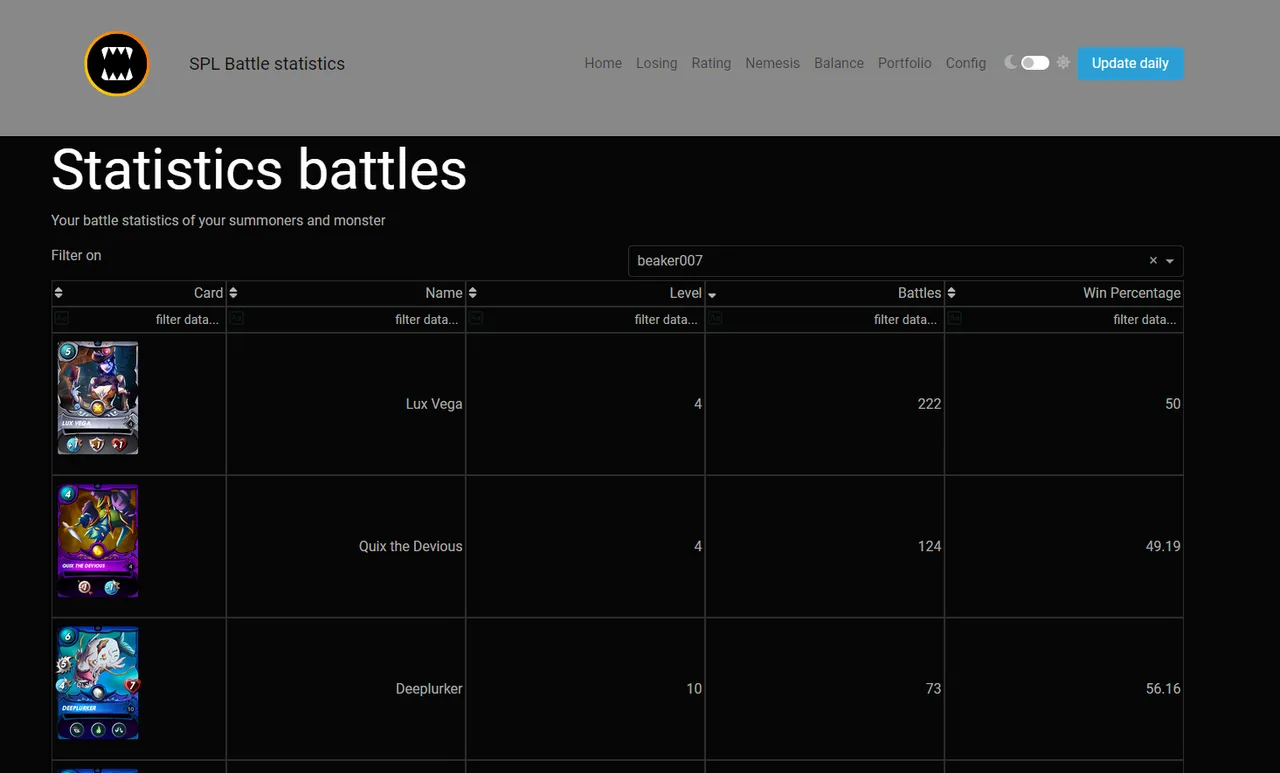Screen dimensions: 1280x773
Task: Click the Statistics battles heading
Action: (259, 169)
